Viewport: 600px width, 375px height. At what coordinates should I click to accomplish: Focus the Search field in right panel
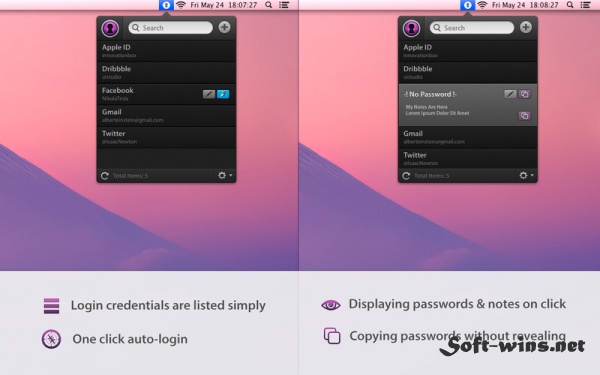coord(472,28)
